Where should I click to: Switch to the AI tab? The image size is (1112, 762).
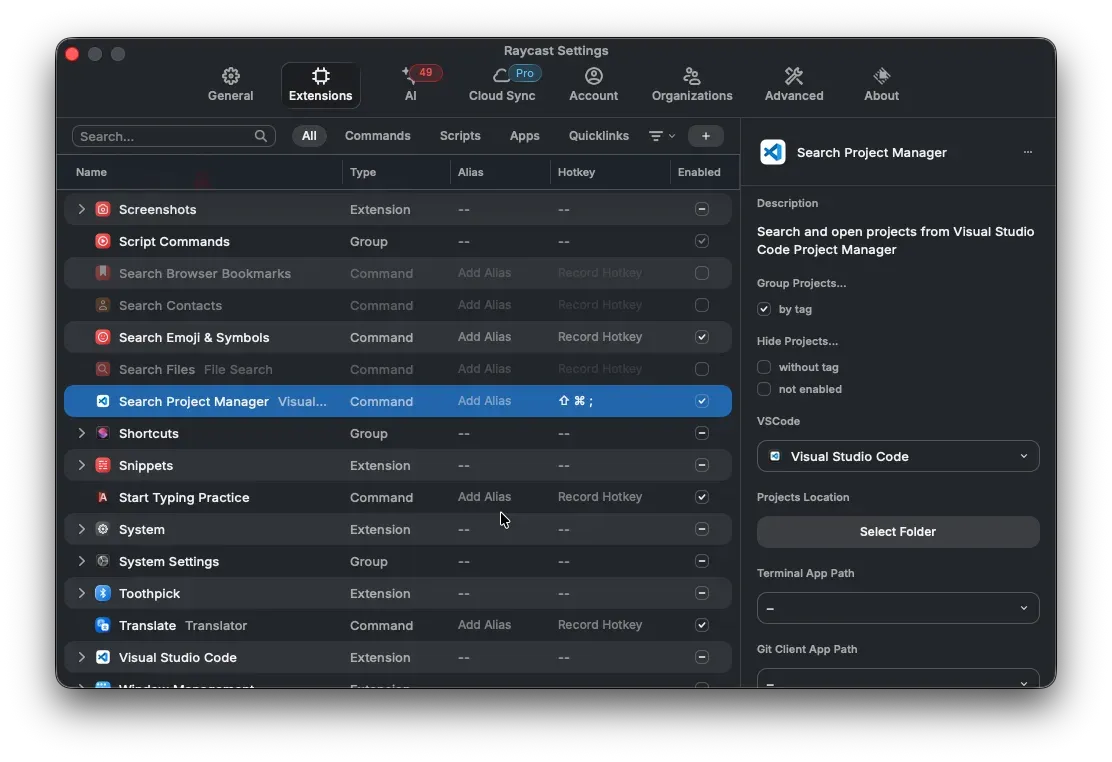pos(411,85)
